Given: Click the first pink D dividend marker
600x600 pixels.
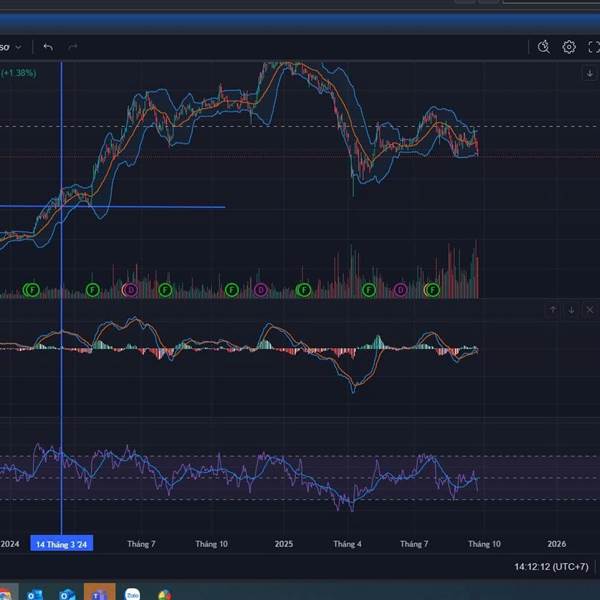Looking at the screenshot, I should (129, 290).
